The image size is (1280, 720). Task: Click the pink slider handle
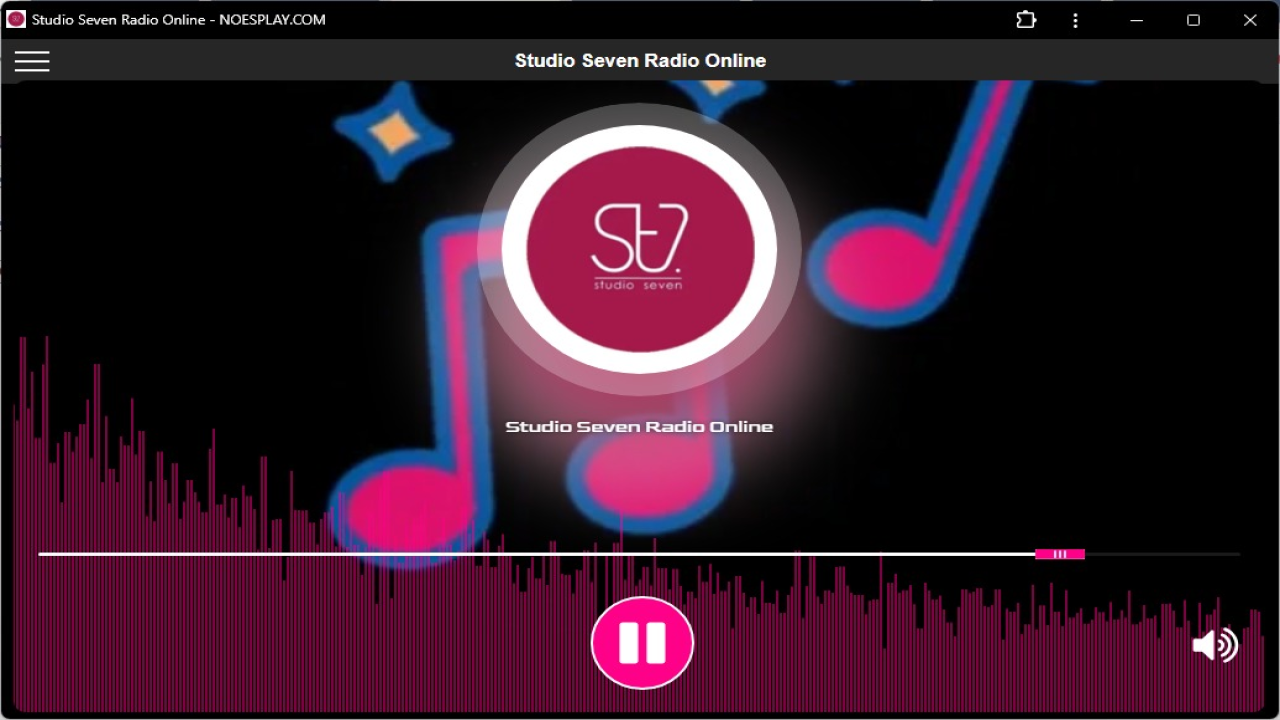point(1060,554)
